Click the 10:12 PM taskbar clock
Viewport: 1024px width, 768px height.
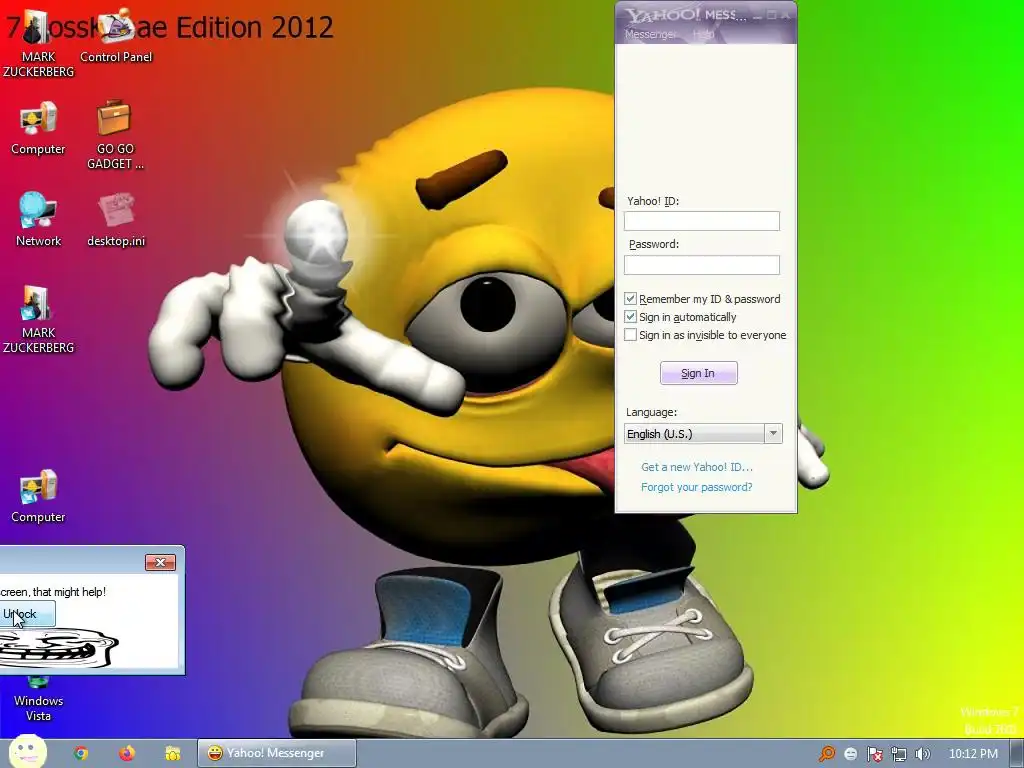973,754
